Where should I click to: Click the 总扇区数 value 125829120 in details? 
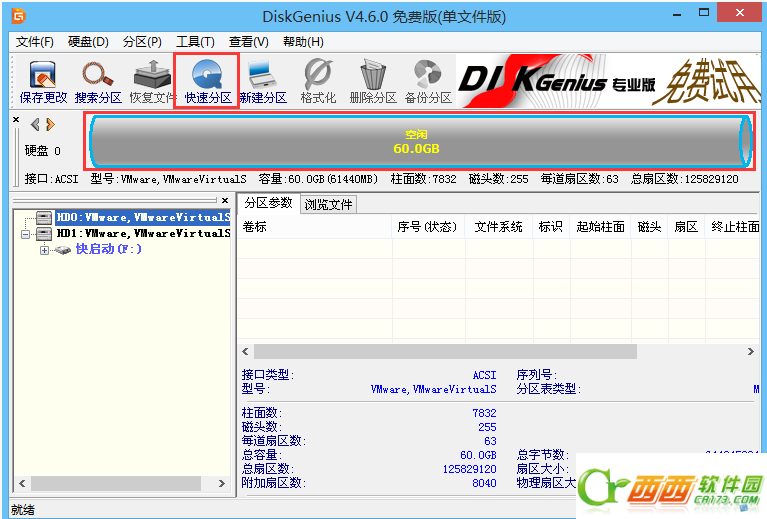470,470
